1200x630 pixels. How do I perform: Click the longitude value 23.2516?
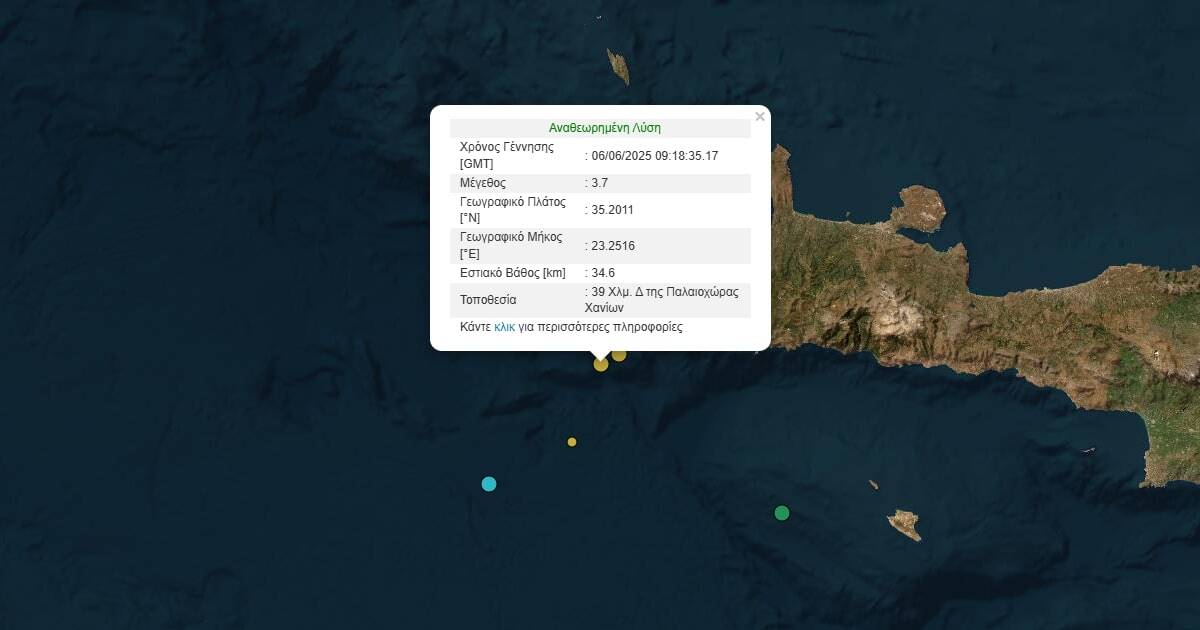pos(613,246)
